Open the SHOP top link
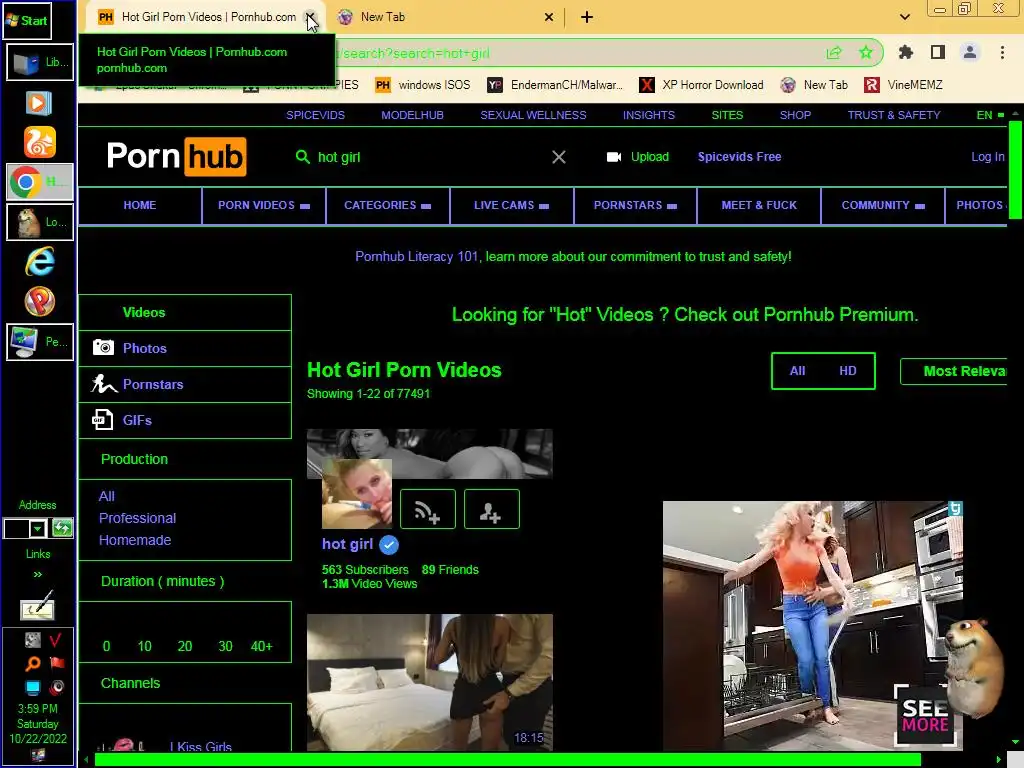Image resolution: width=1024 pixels, height=768 pixels. click(795, 115)
